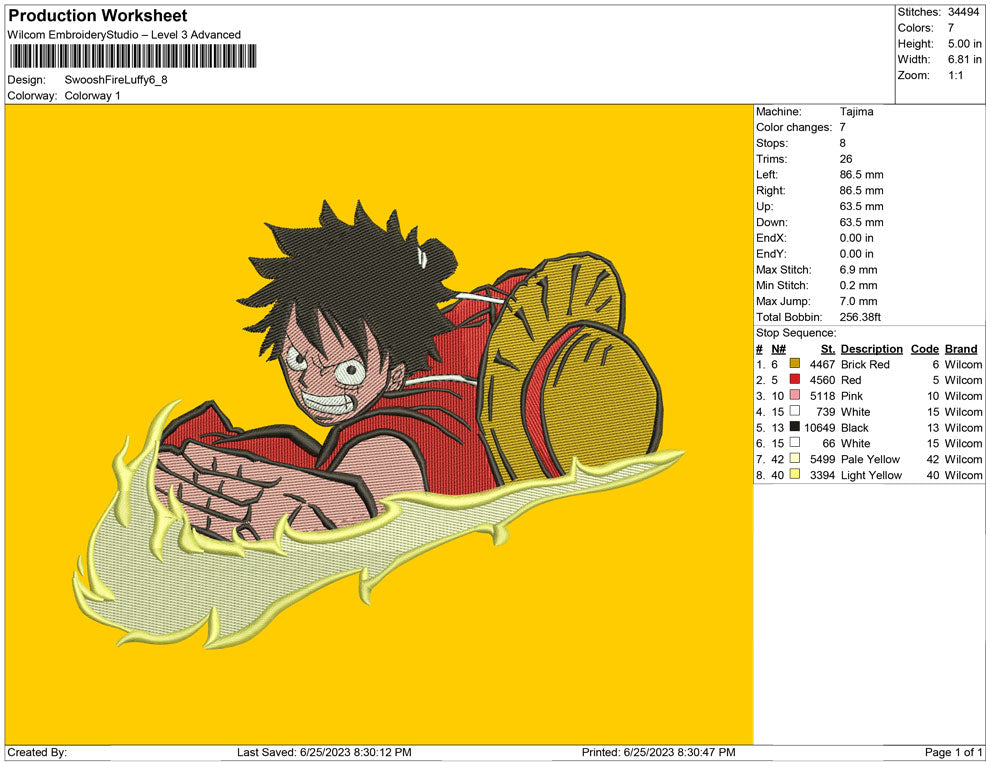Click the 'Created By:' footer label
The image size is (990, 762).
(x=37, y=752)
